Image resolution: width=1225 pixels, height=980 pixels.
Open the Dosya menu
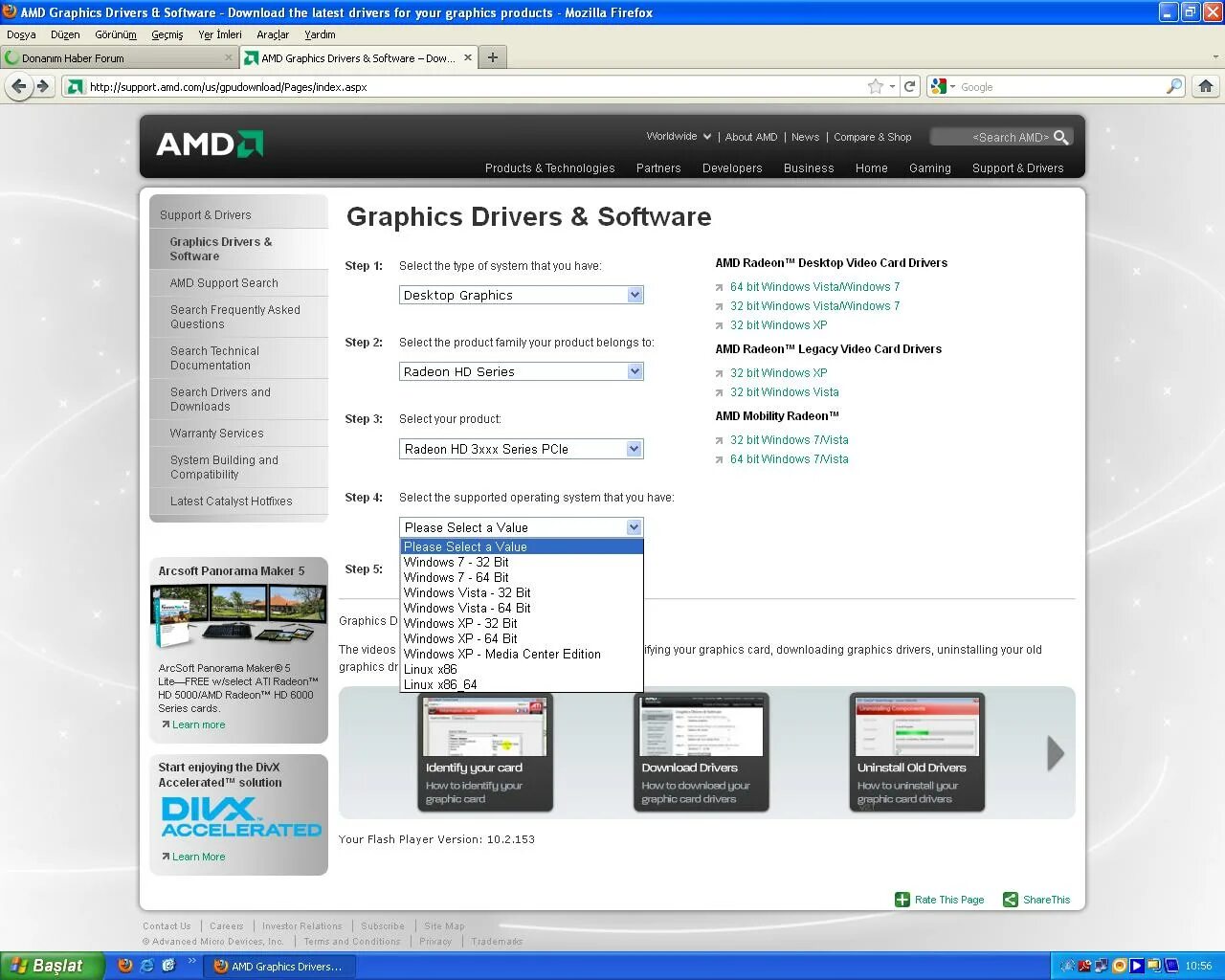[21, 34]
